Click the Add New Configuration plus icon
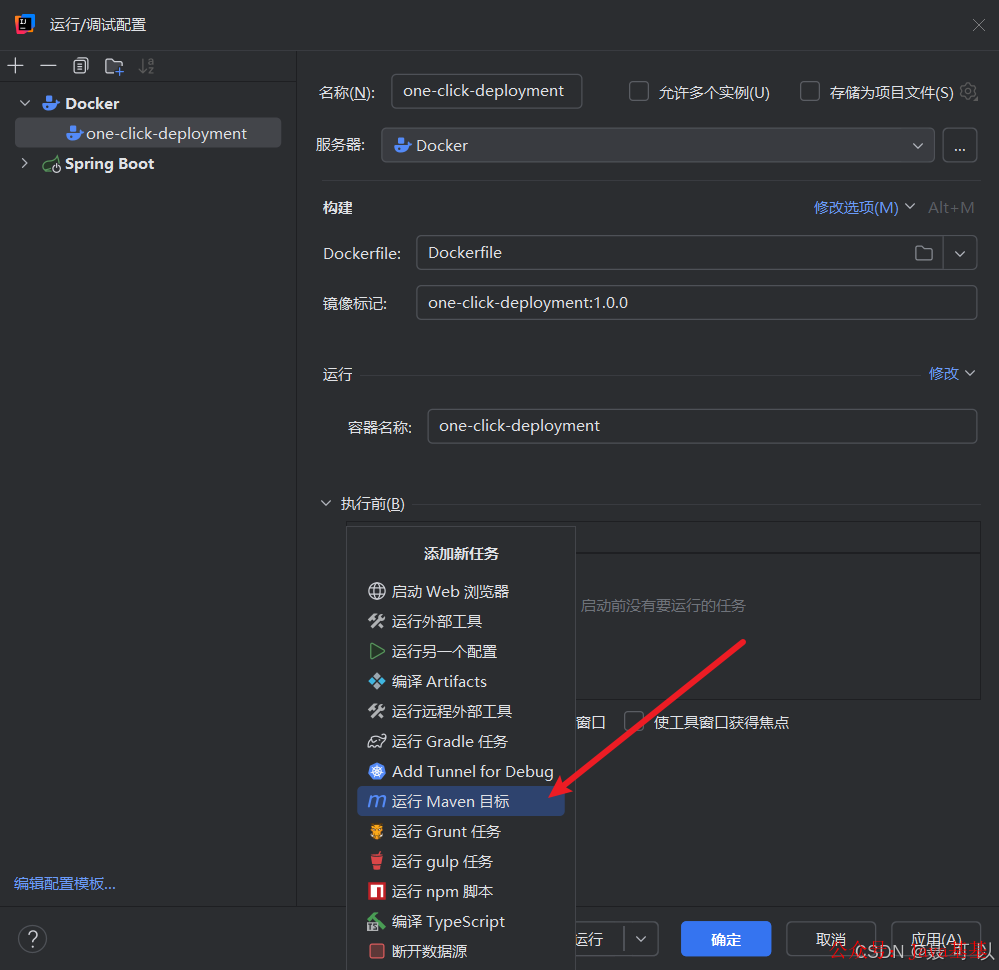999x970 pixels. point(15,66)
